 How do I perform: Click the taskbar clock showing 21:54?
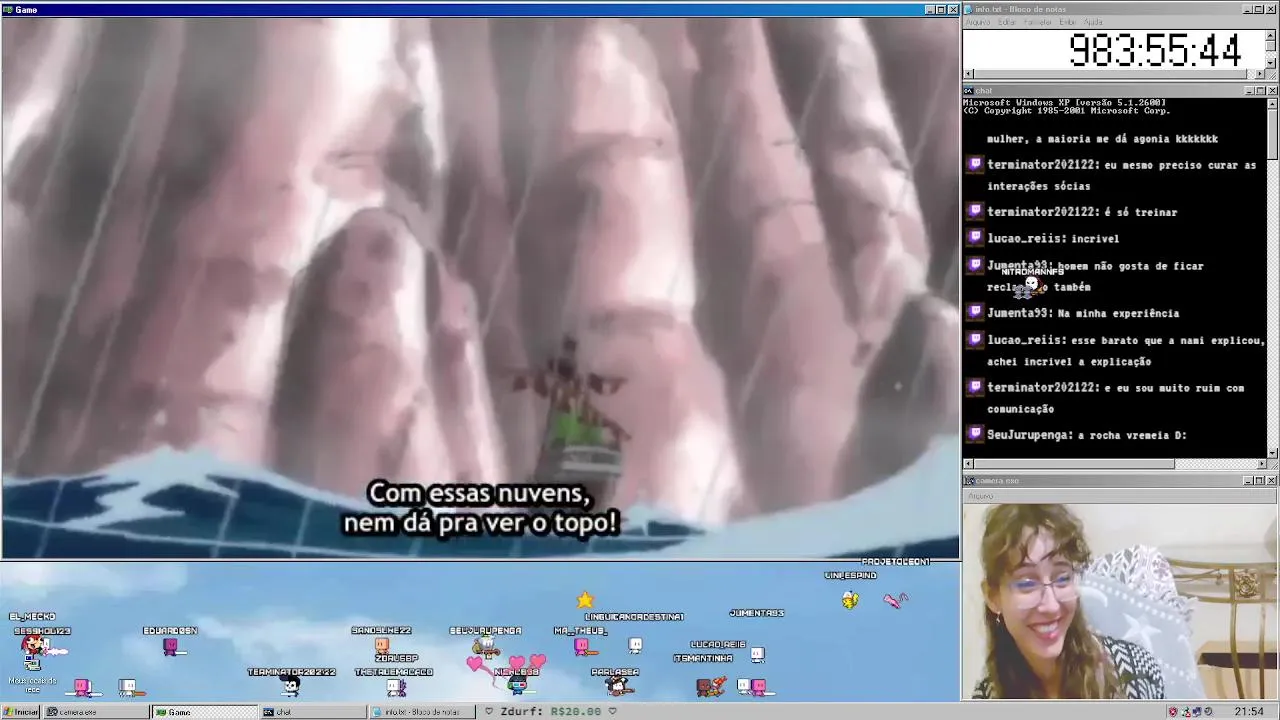tap(1249, 712)
